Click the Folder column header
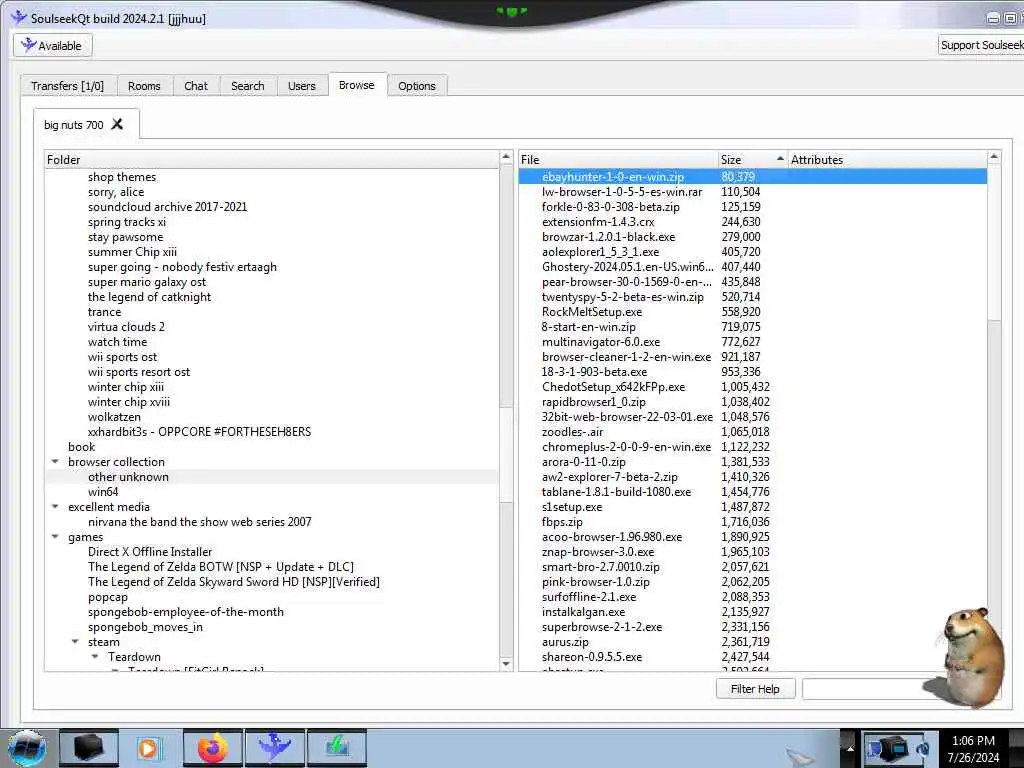Image resolution: width=1024 pixels, height=768 pixels. [x=272, y=160]
